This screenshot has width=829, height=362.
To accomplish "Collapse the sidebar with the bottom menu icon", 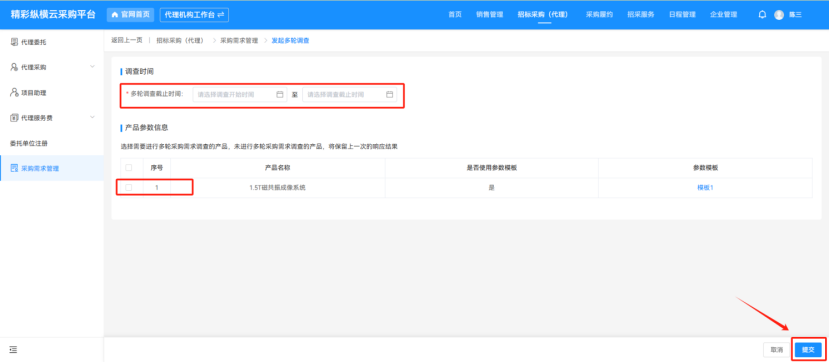I will point(13,349).
